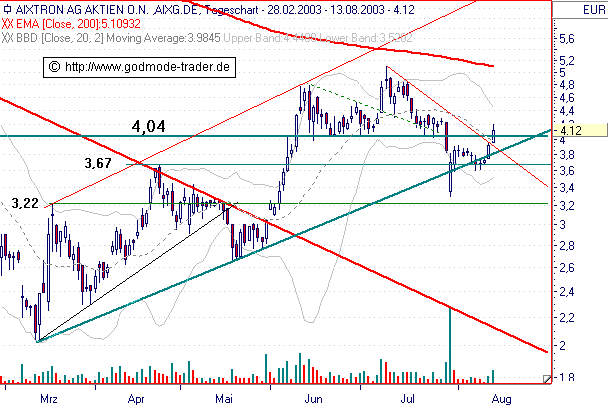Click the XX BBD [Close, 20, 2] indicator label
The image size is (608, 407).
111,38
